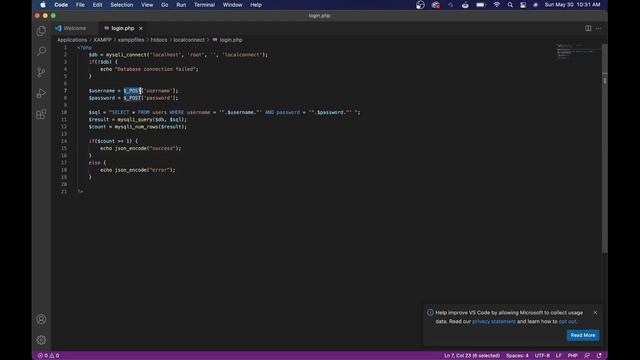
Task: Open the Help menu
Action: click(256, 5)
